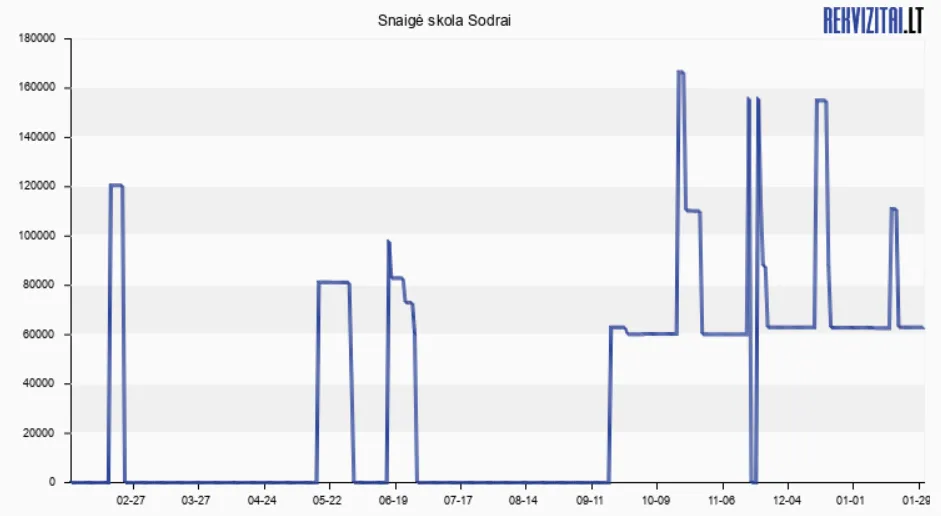Click the highest peak near 10-09
The width and height of the screenshot is (941, 516).
point(681,72)
